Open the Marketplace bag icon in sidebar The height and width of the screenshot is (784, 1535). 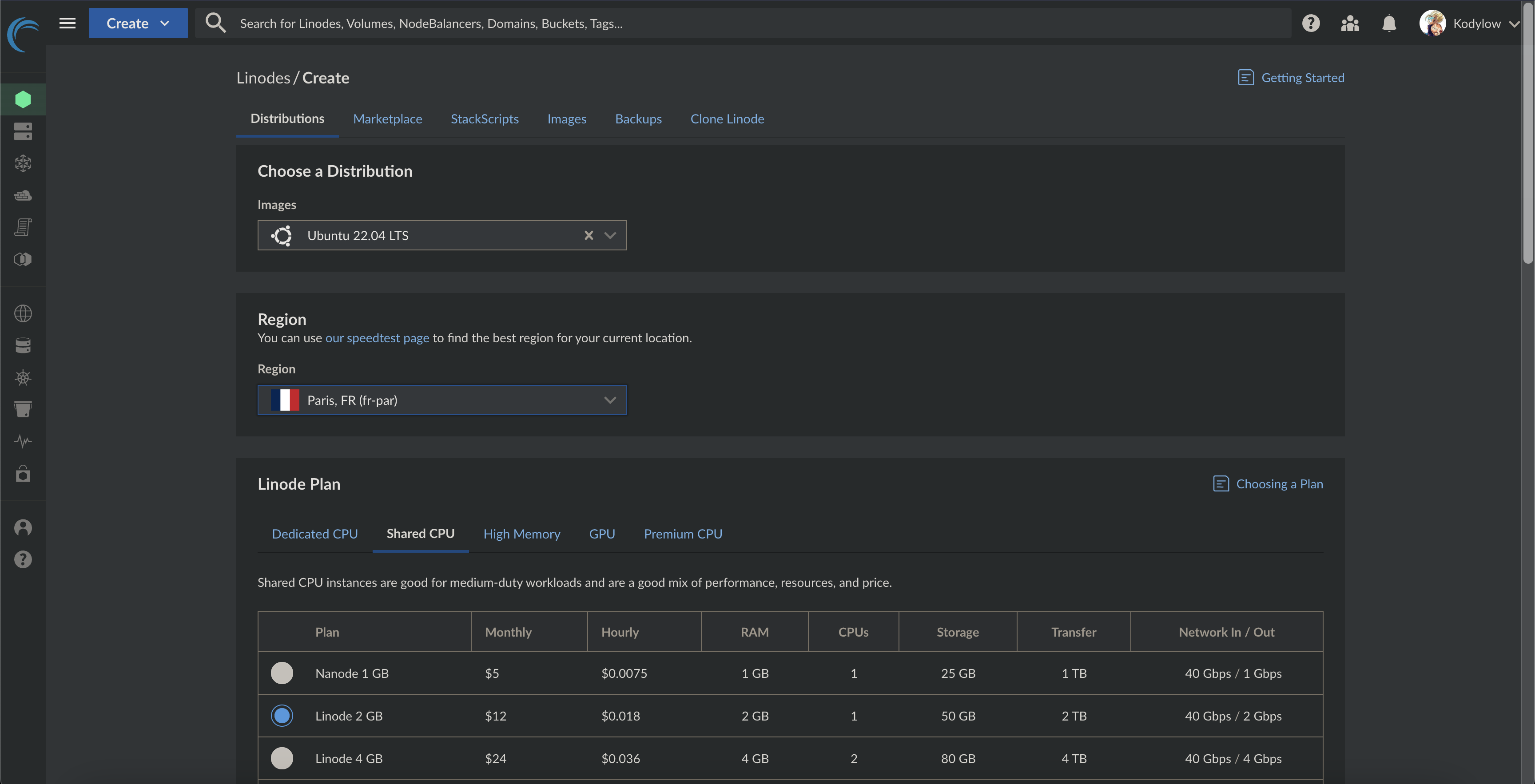23,474
